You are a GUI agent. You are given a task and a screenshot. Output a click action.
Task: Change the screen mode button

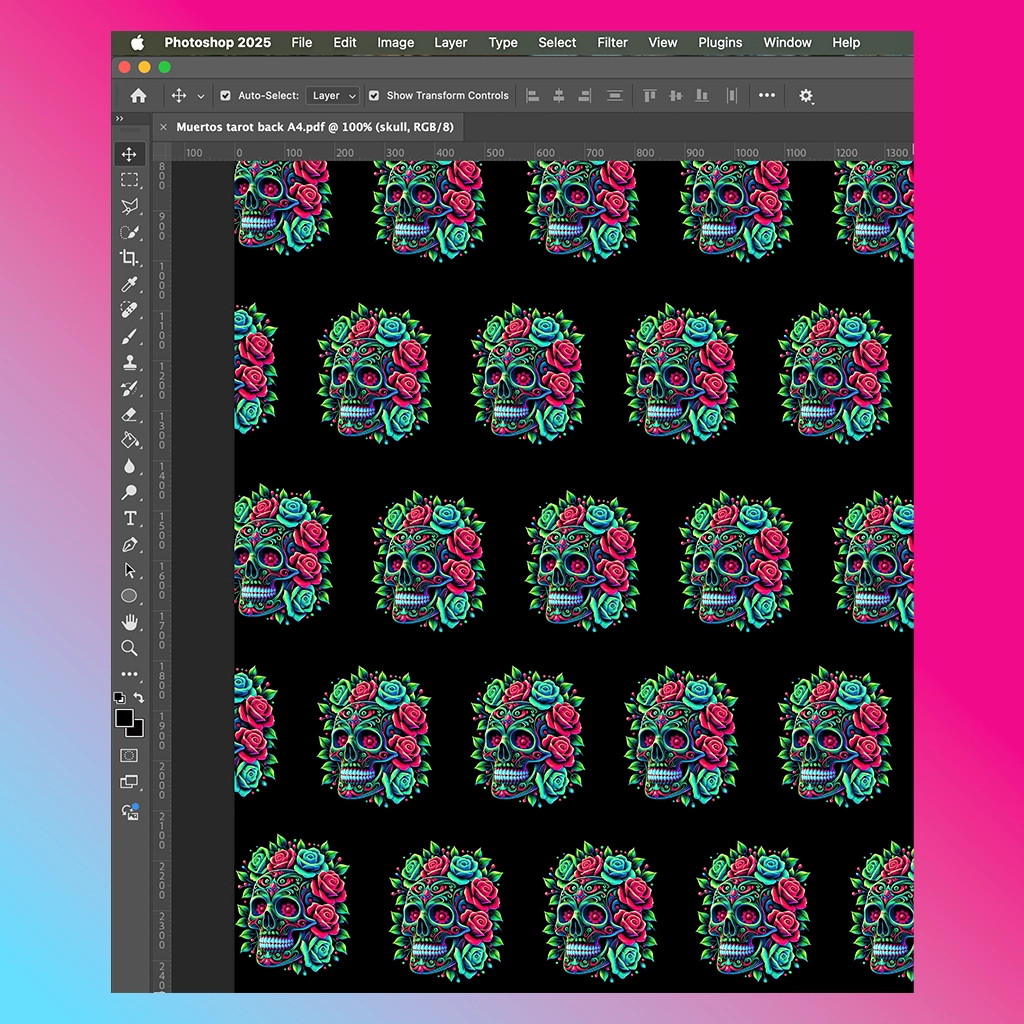click(129, 782)
